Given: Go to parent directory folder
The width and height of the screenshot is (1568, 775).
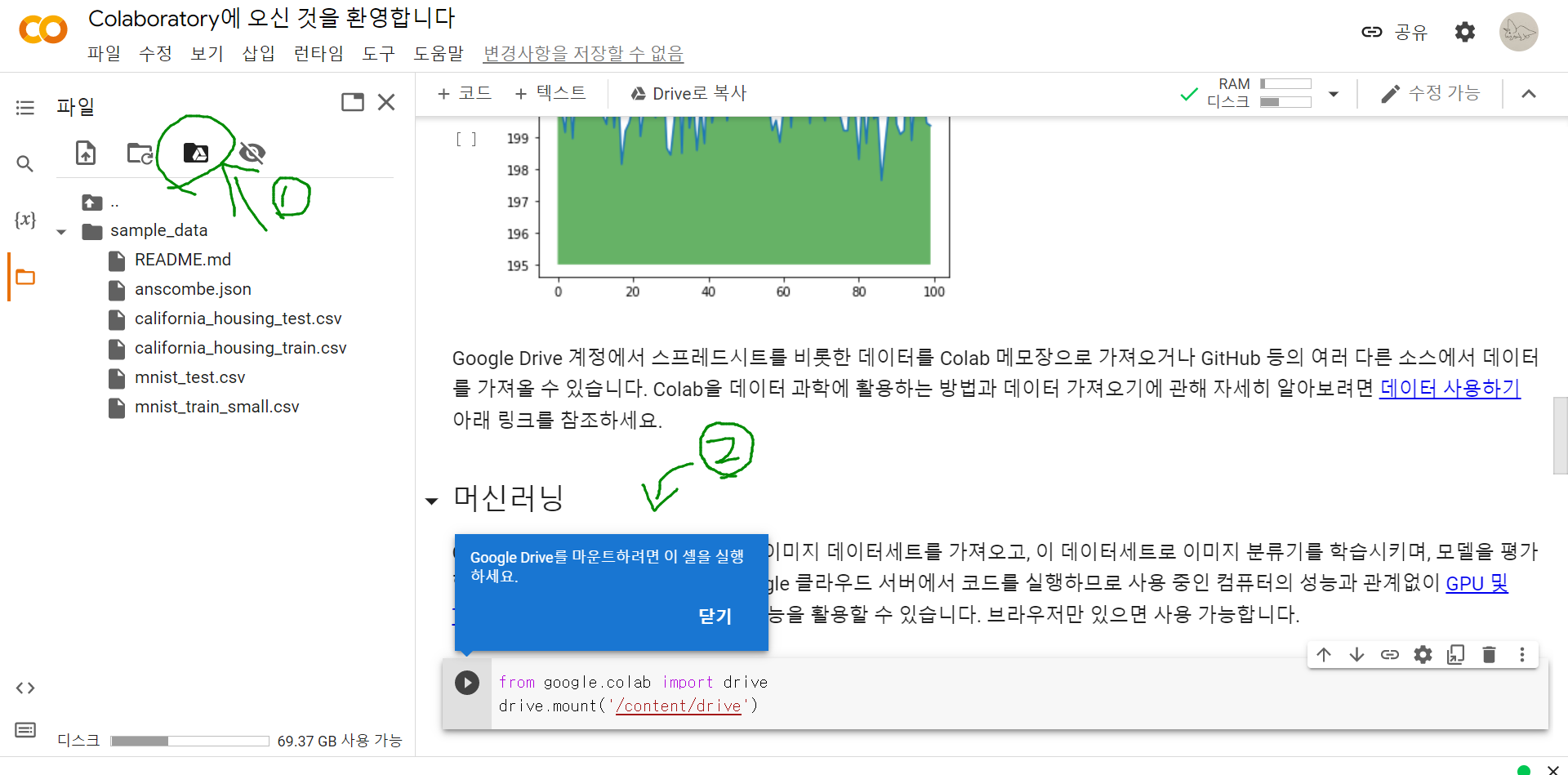Looking at the screenshot, I should (92, 203).
